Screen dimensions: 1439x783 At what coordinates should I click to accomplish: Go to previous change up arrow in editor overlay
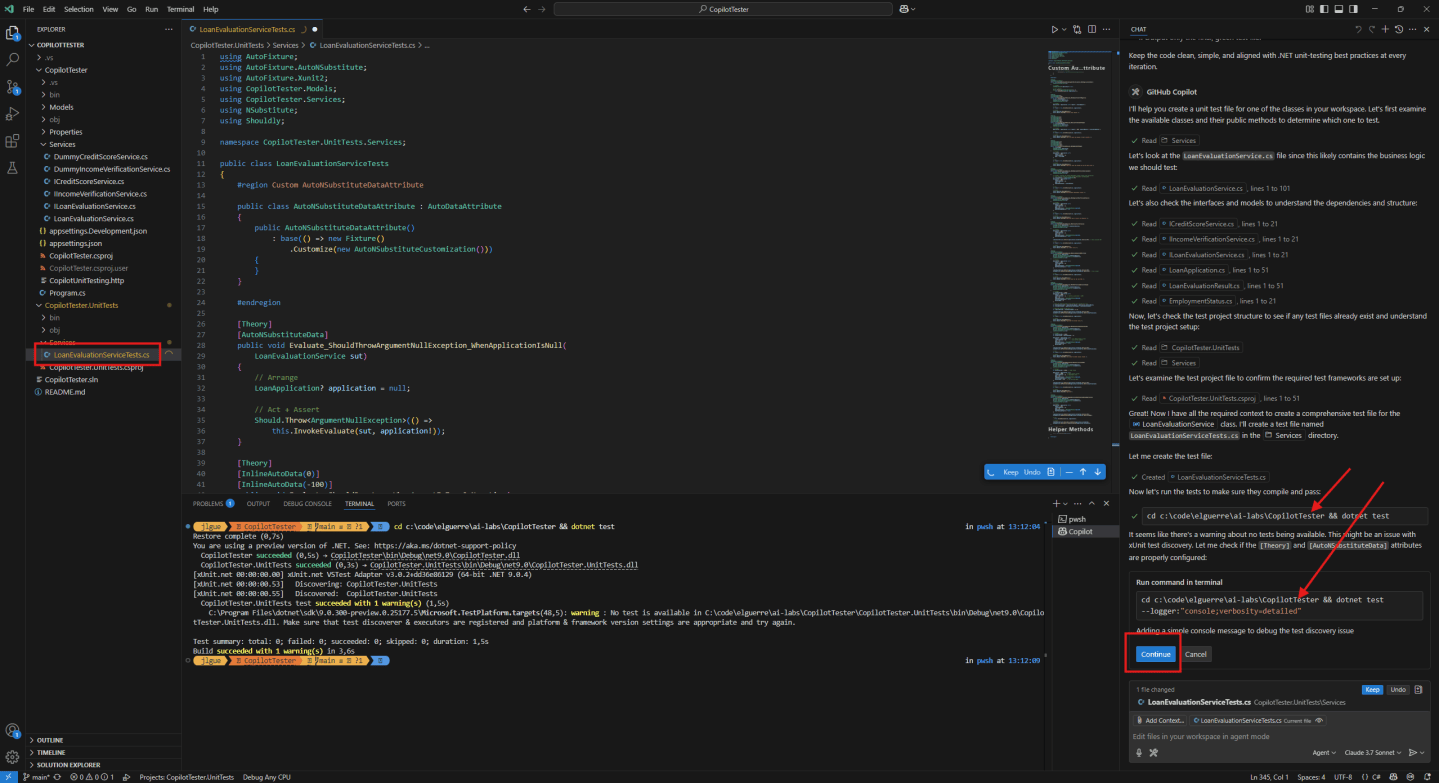(x=1083, y=472)
